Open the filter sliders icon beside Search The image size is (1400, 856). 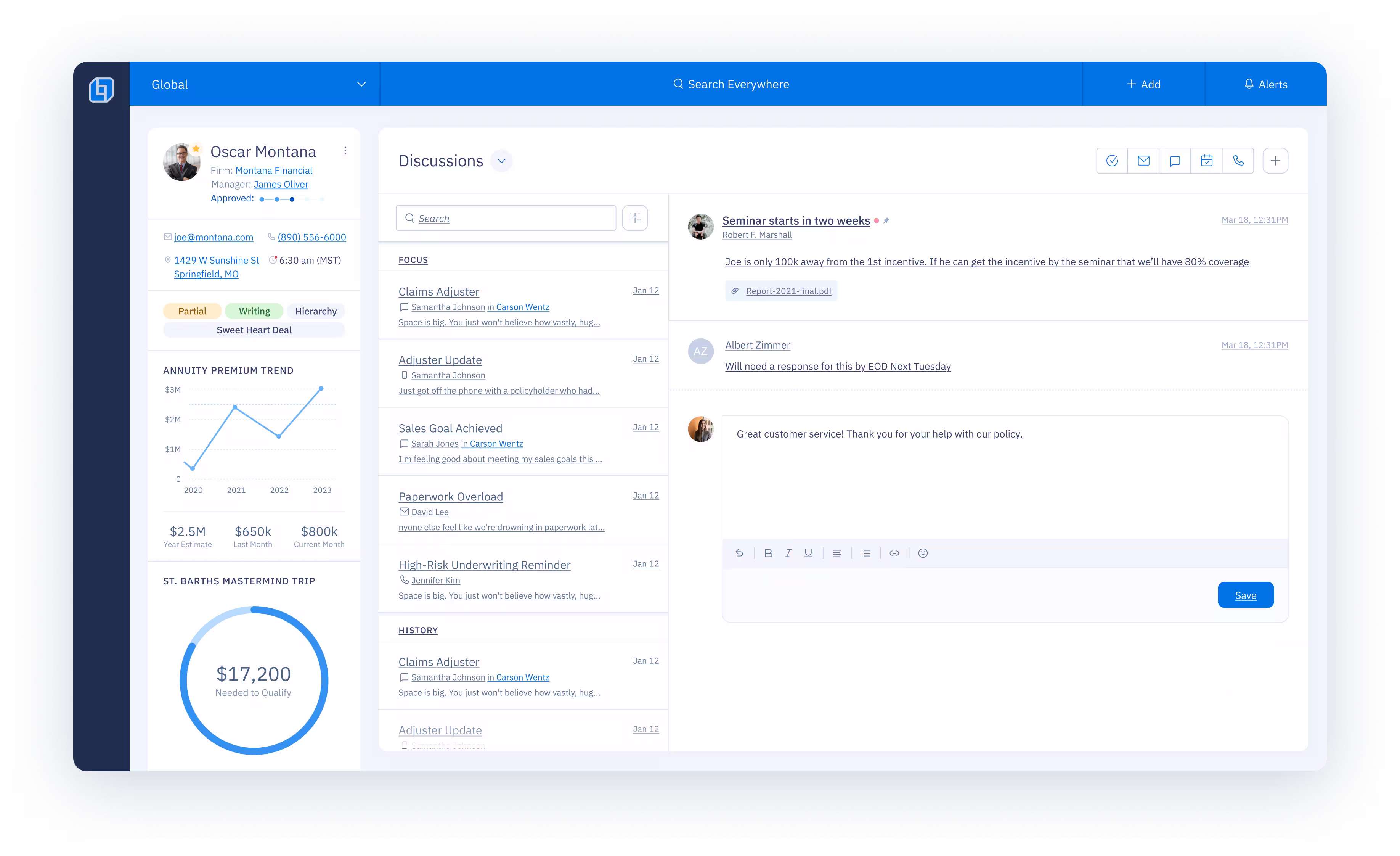(x=635, y=218)
